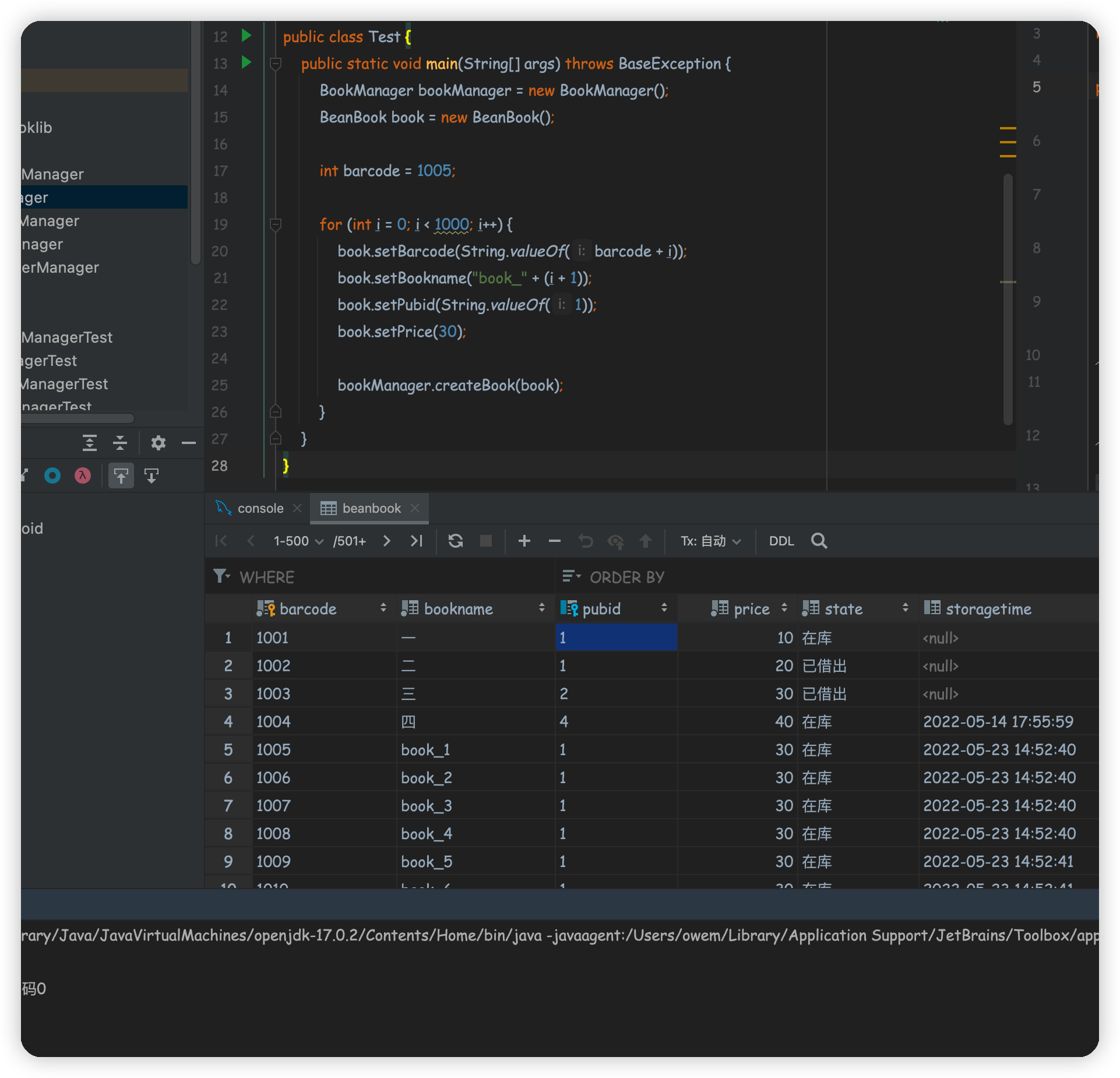Click line number 28 in the gutter
The image size is (1120, 1078).
click(x=220, y=466)
